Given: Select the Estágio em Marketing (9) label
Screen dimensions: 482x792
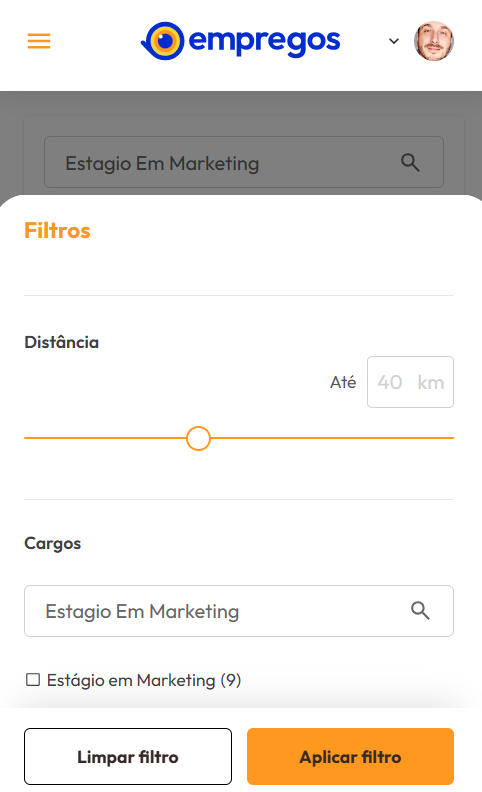Looking at the screenshot, I should [144, 680].
